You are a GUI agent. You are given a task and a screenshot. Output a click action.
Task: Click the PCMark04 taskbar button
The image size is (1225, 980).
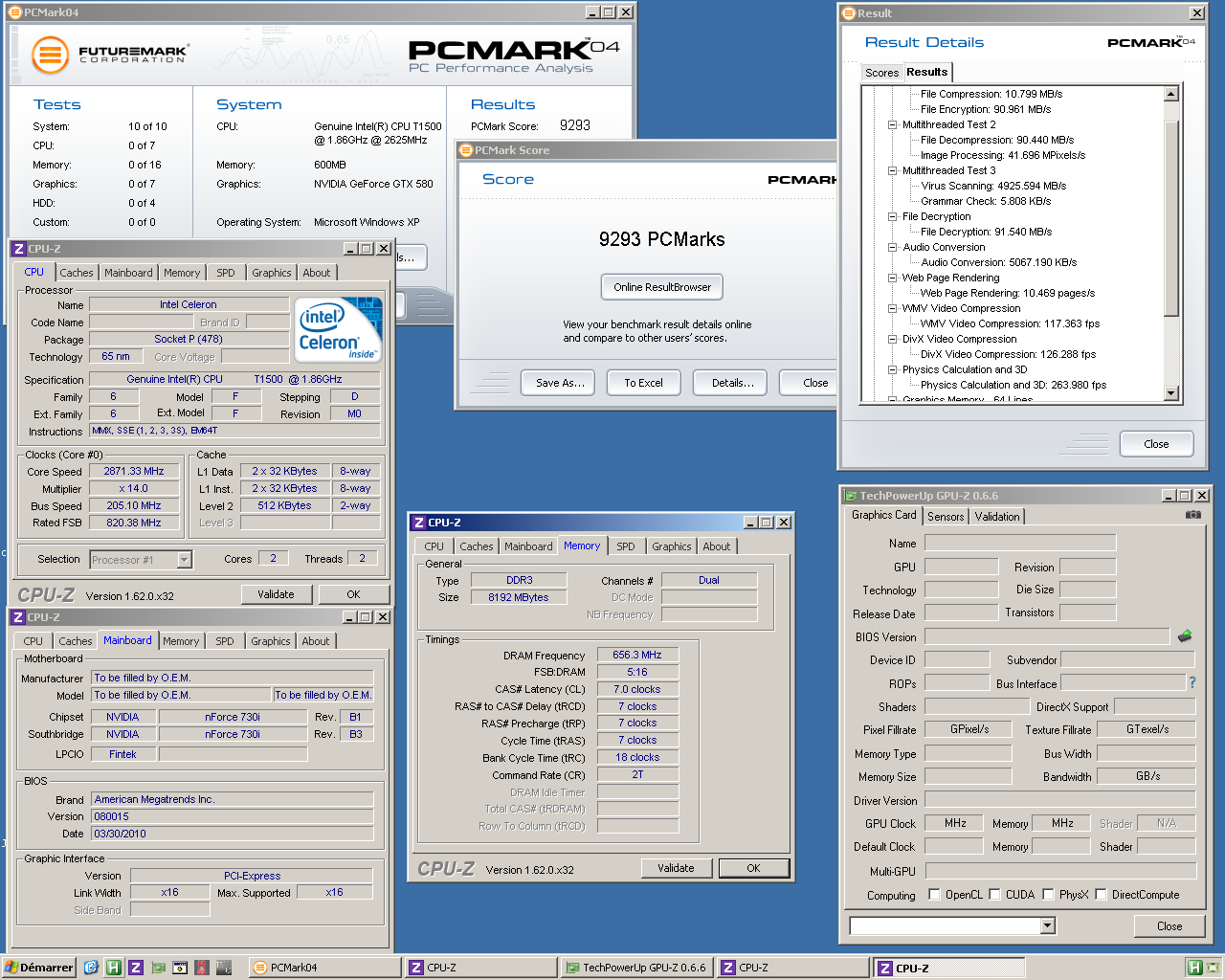click(x=323, y=968)
